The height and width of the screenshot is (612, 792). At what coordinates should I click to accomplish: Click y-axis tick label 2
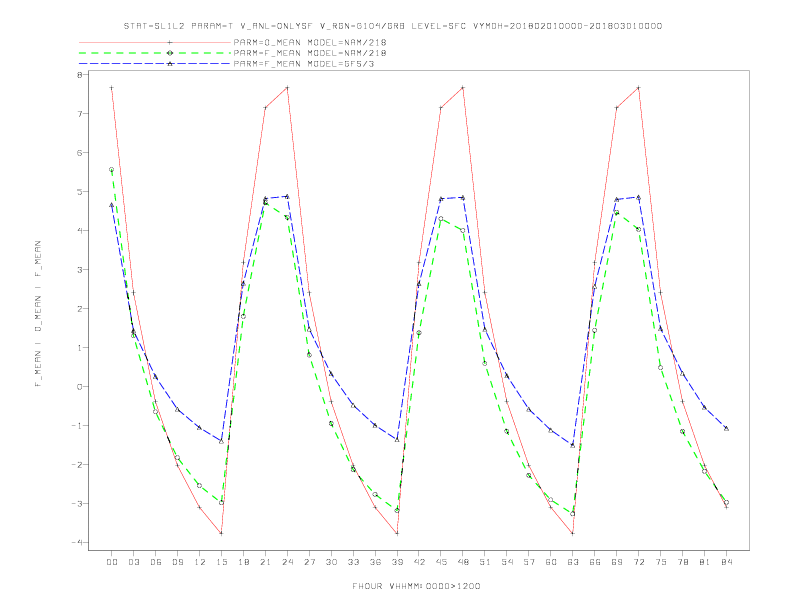[79, 309]
